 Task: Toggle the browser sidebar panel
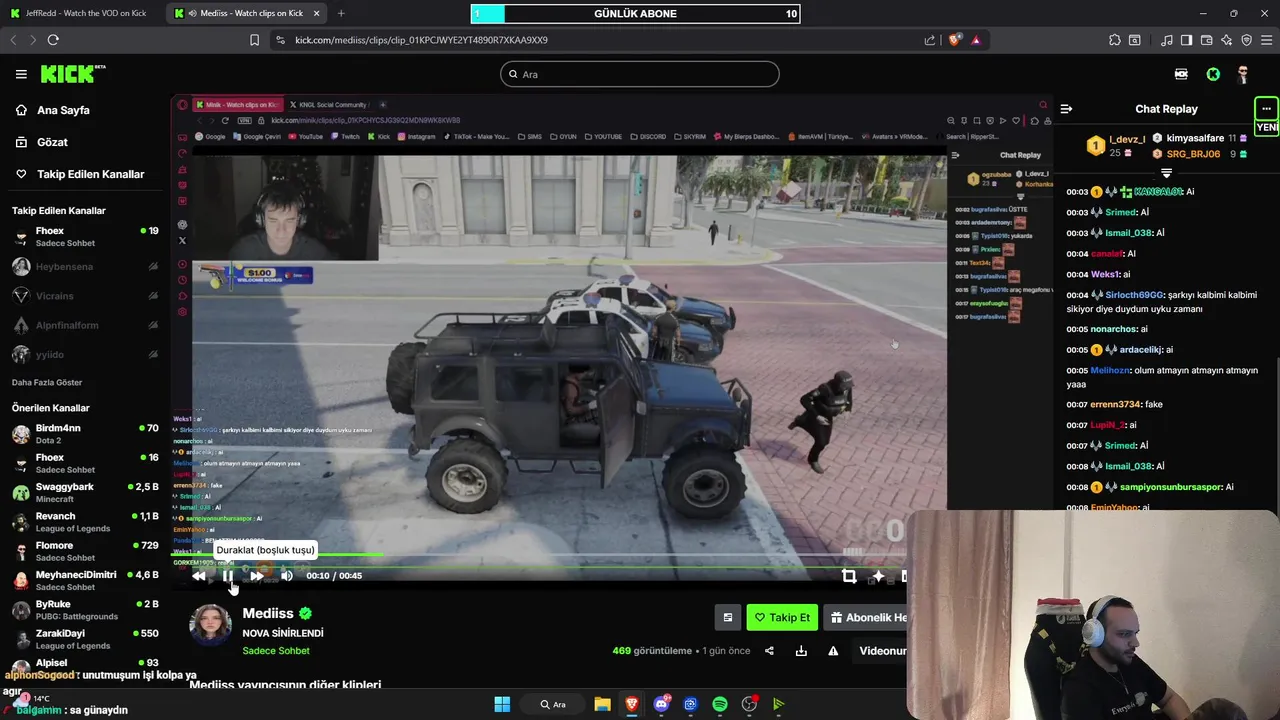(1186, 40)
